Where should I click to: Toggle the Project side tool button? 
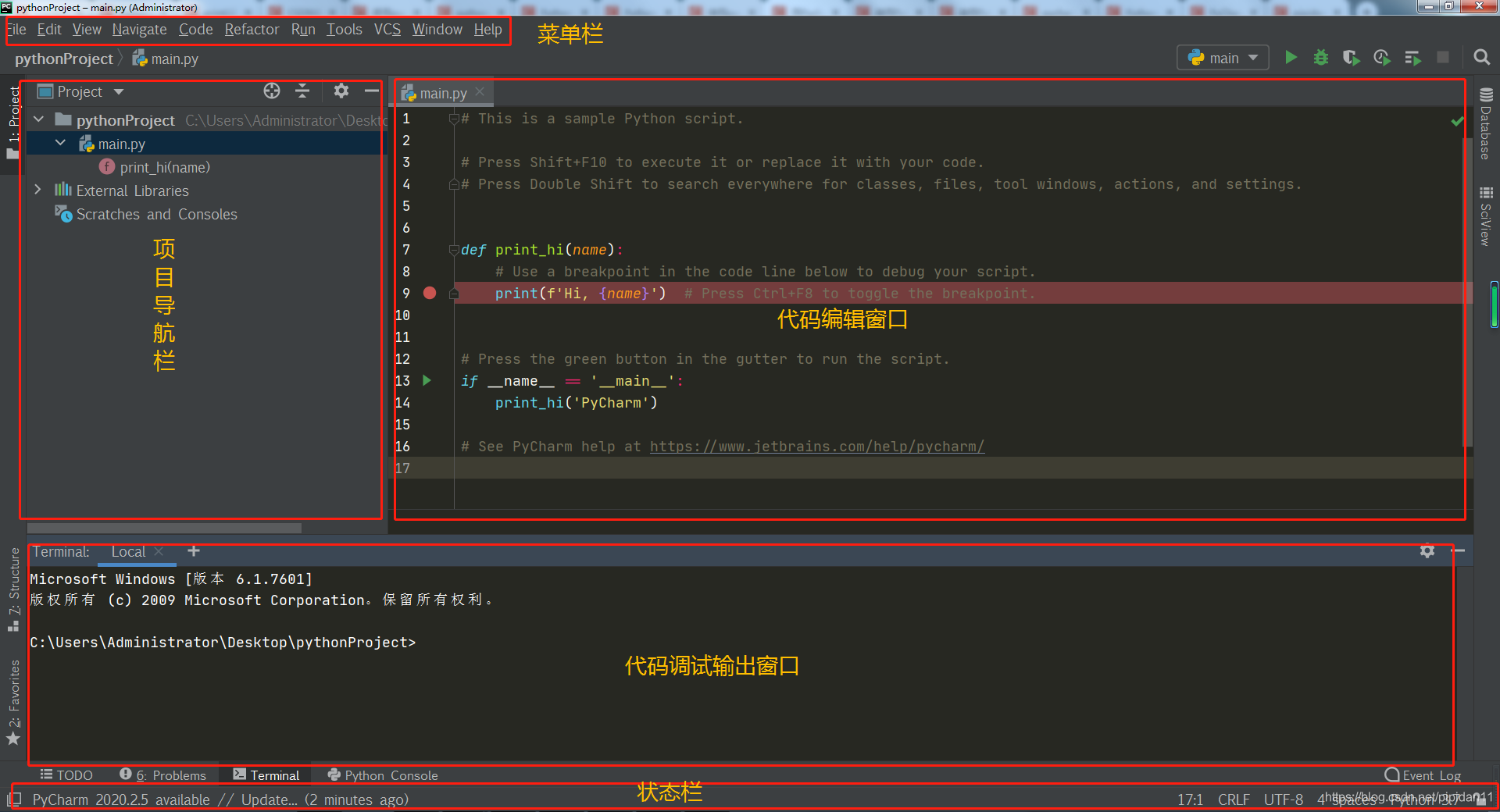click(x=13, y=122)
